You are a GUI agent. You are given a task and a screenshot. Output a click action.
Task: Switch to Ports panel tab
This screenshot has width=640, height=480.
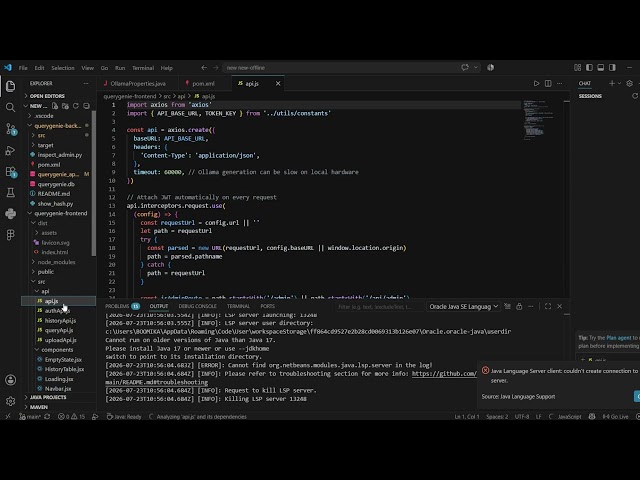tap(267, 306)
